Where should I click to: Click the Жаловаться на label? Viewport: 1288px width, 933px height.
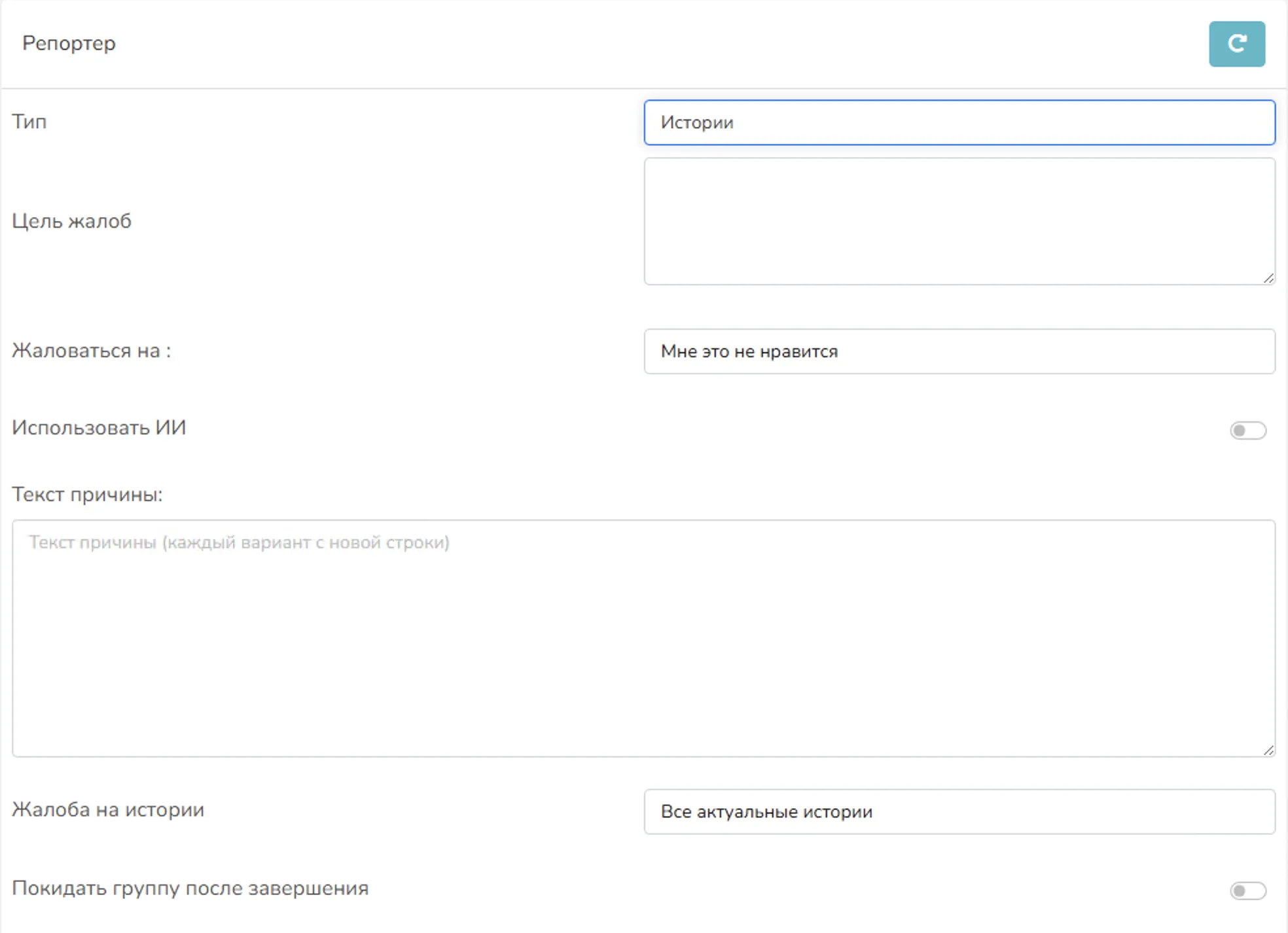91,351
